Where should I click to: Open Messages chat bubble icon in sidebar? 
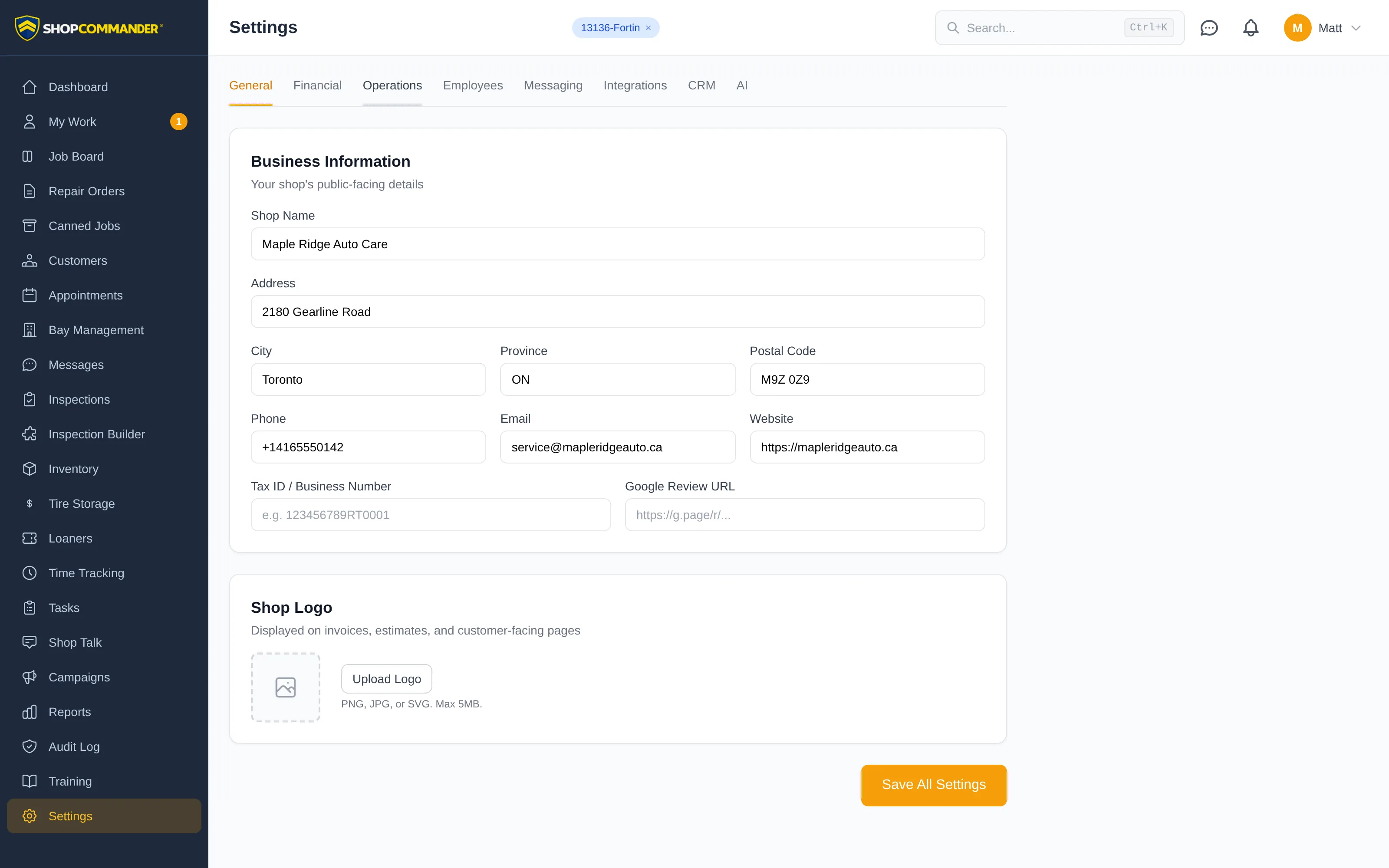point(29,365)
